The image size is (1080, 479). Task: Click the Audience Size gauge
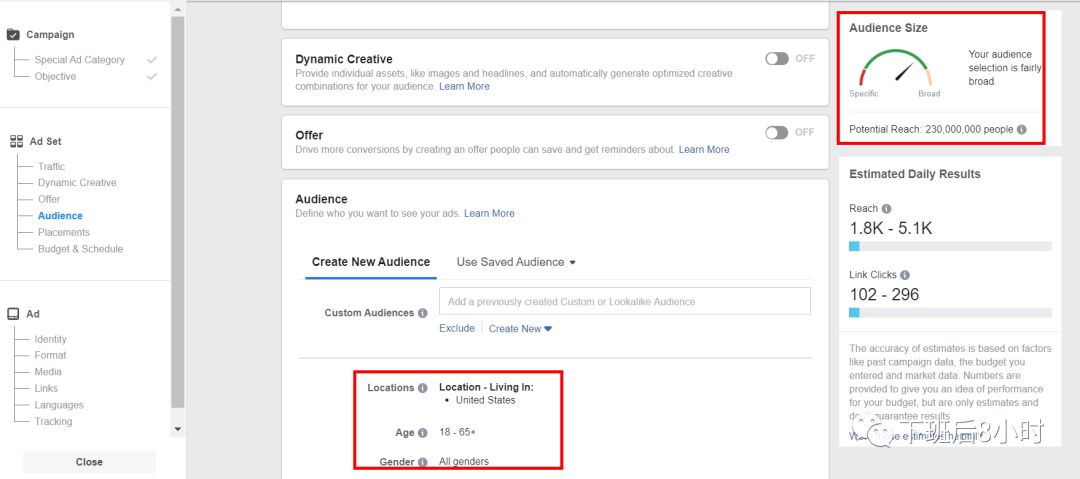[x=895, y=68]
